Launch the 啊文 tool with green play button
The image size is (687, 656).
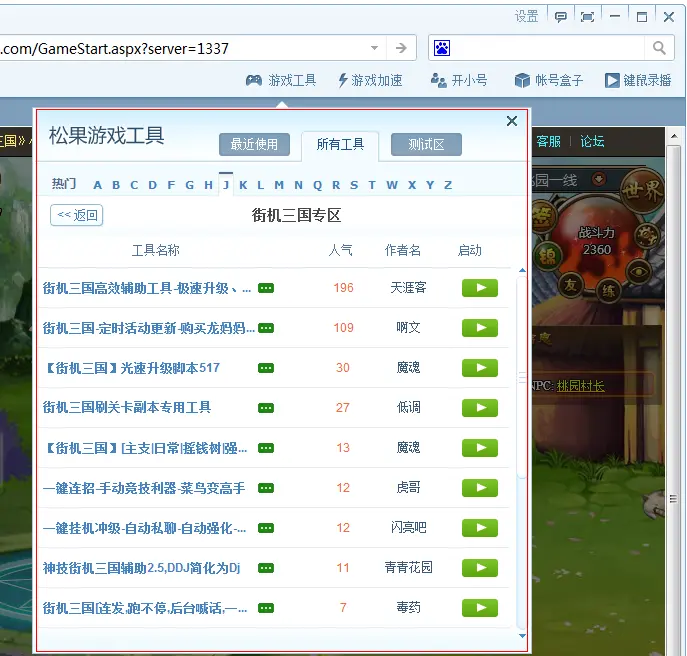[x=480, y=328]
